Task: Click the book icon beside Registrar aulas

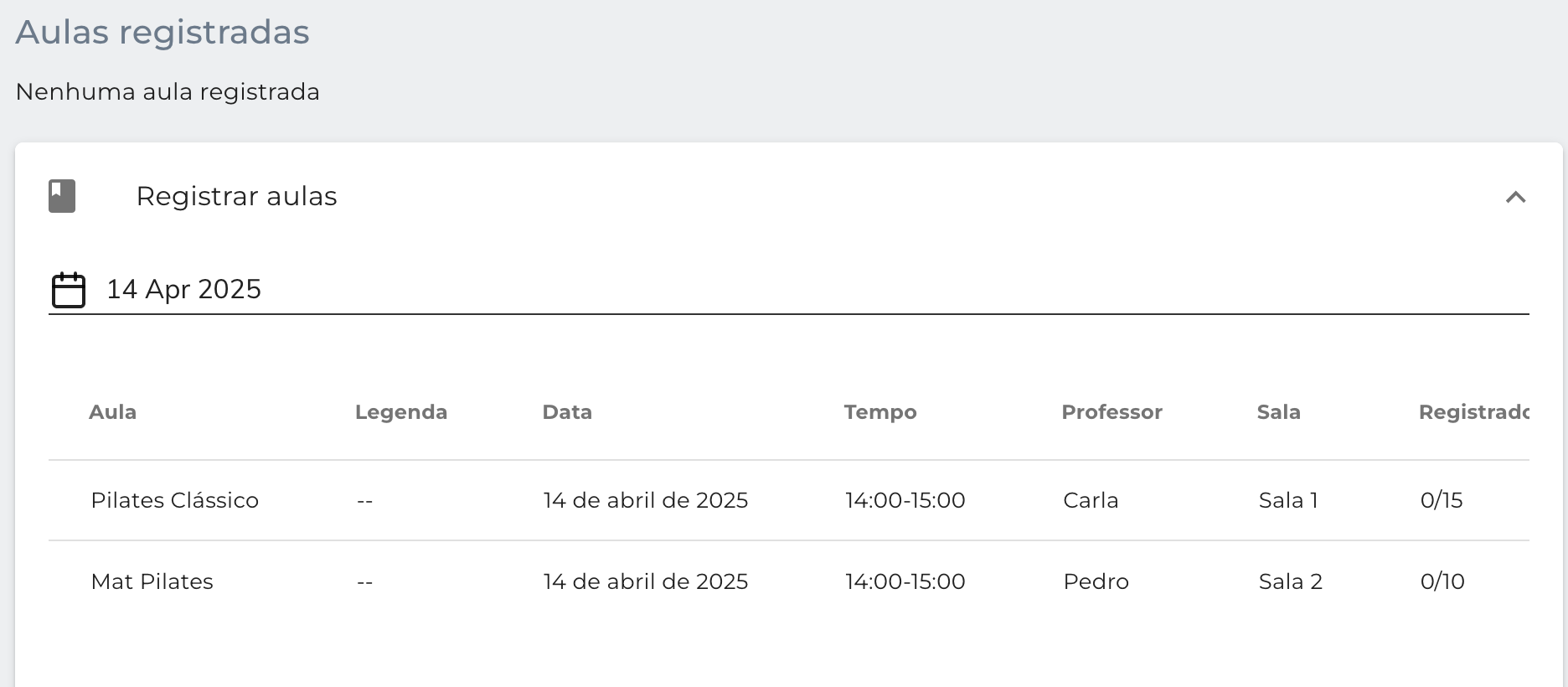Action: point(62,196)
